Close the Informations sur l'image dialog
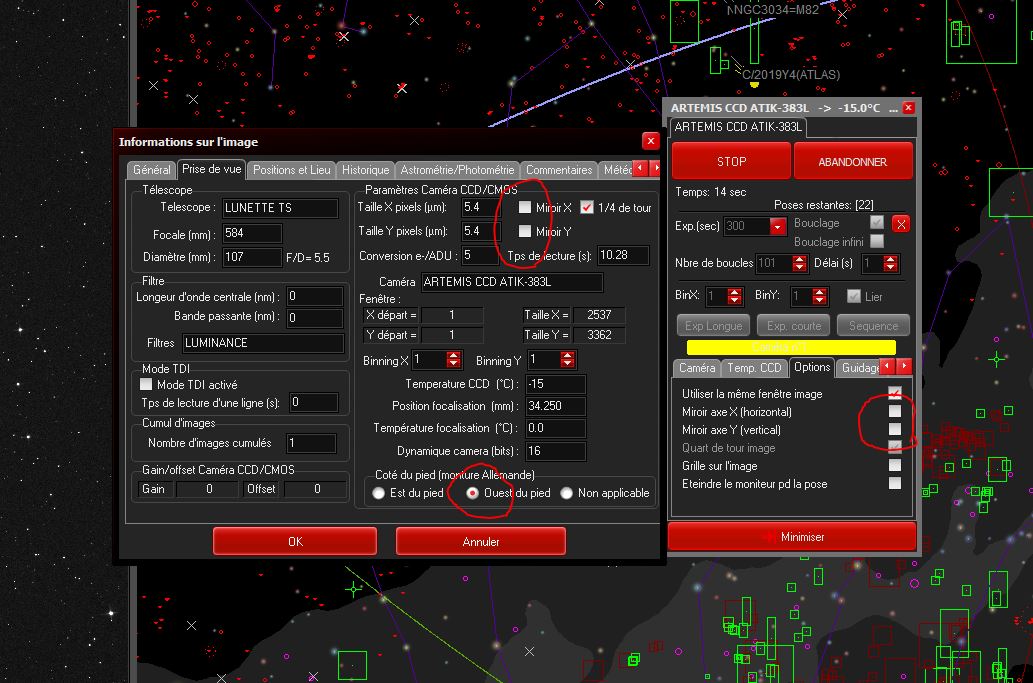 point(650,142)
